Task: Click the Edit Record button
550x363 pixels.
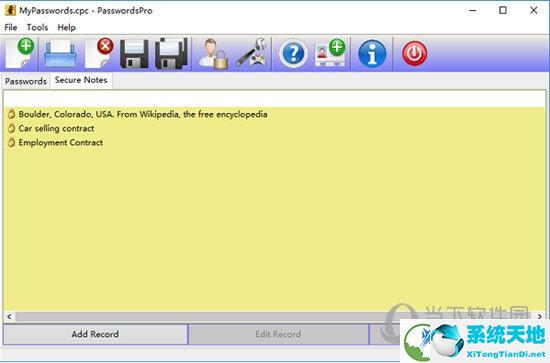Action: (x=278, y=334)
